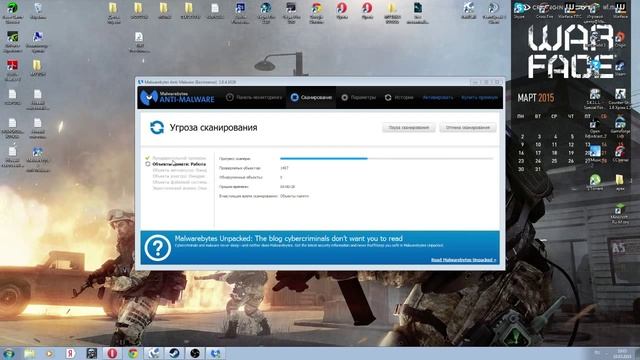Click the green-checked first scan step
The image size is (640, 360).
(x=176, y=158)
